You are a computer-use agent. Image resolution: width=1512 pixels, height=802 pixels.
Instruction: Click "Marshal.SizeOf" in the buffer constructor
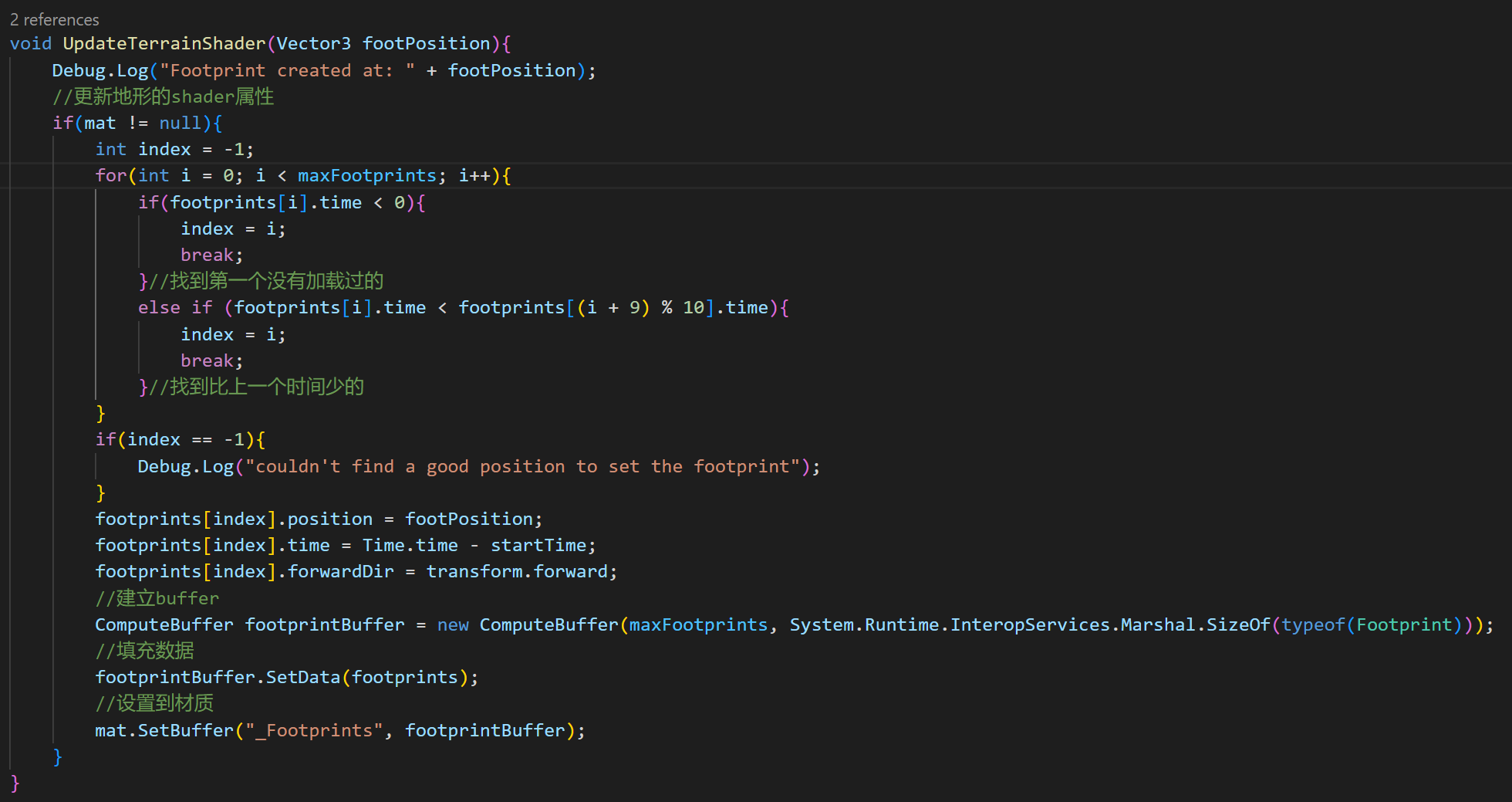click(x=1195, y=624)
